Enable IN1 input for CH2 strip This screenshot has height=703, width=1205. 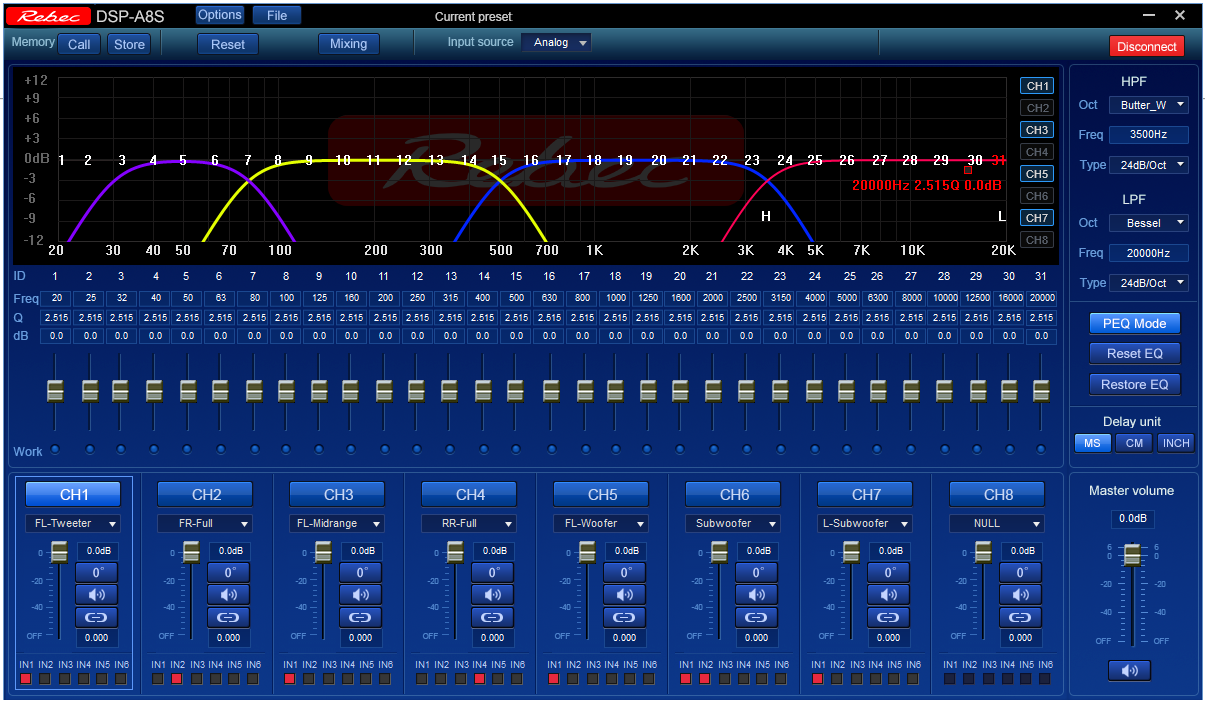(157, 679)
